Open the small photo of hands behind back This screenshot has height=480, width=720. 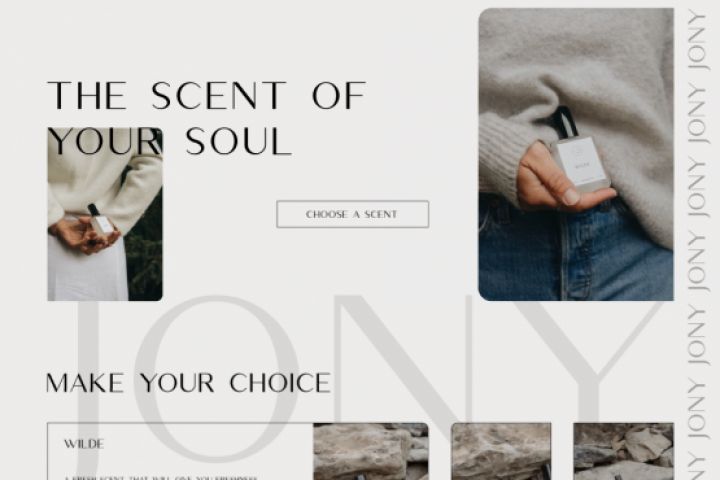pyautogui.click(x=105, y=215)
